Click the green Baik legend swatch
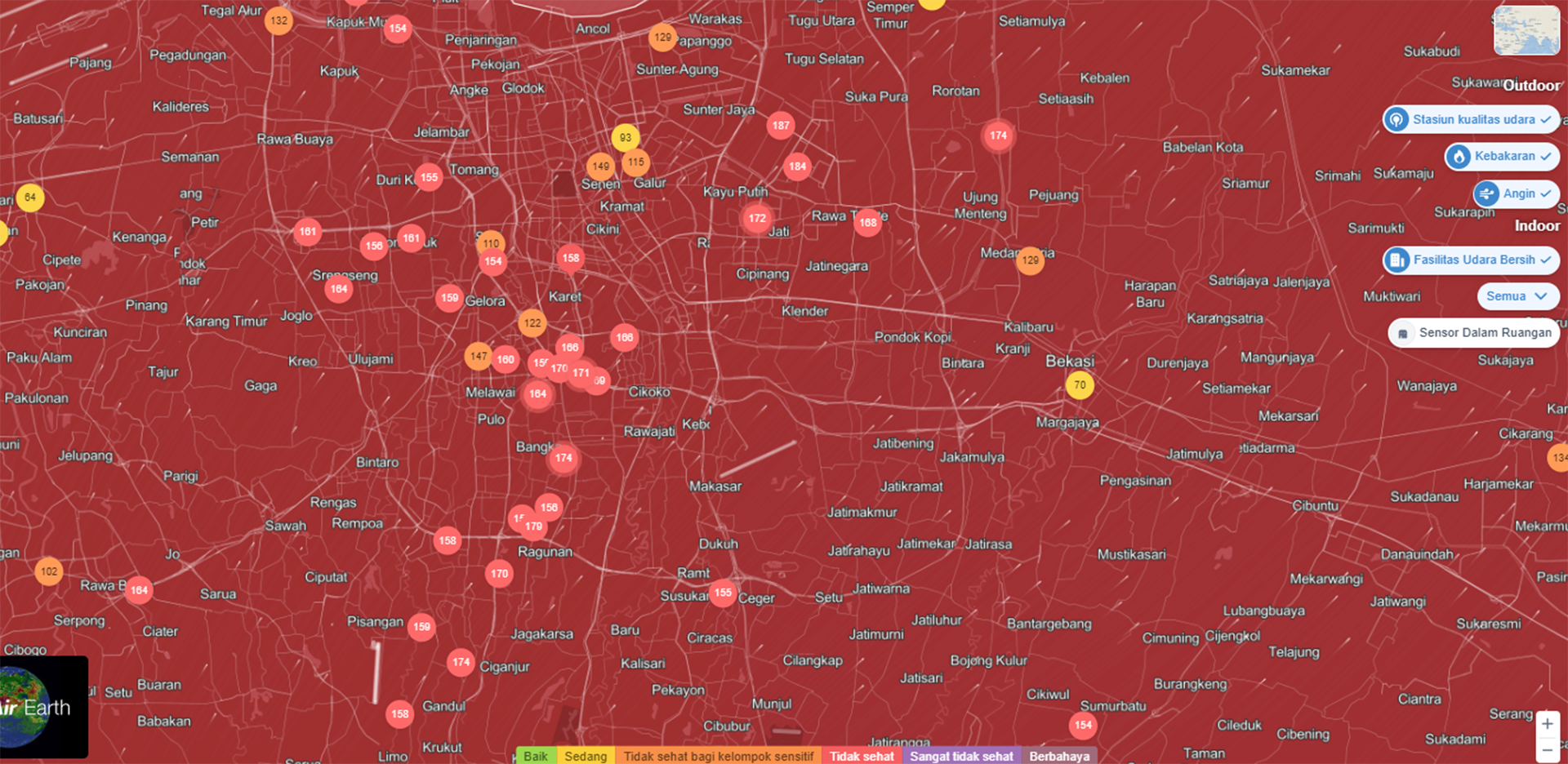This screenshot has width=1568, height=764. coord(536,756)
